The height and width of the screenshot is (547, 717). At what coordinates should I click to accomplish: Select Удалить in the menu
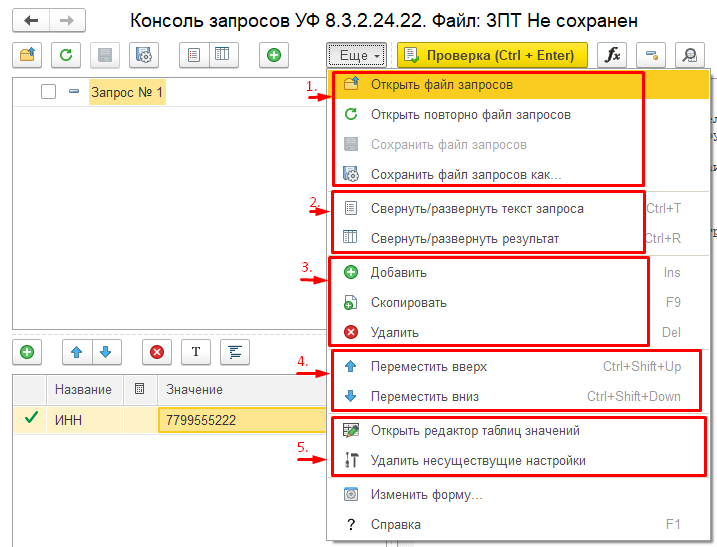[x=518, y=332]
